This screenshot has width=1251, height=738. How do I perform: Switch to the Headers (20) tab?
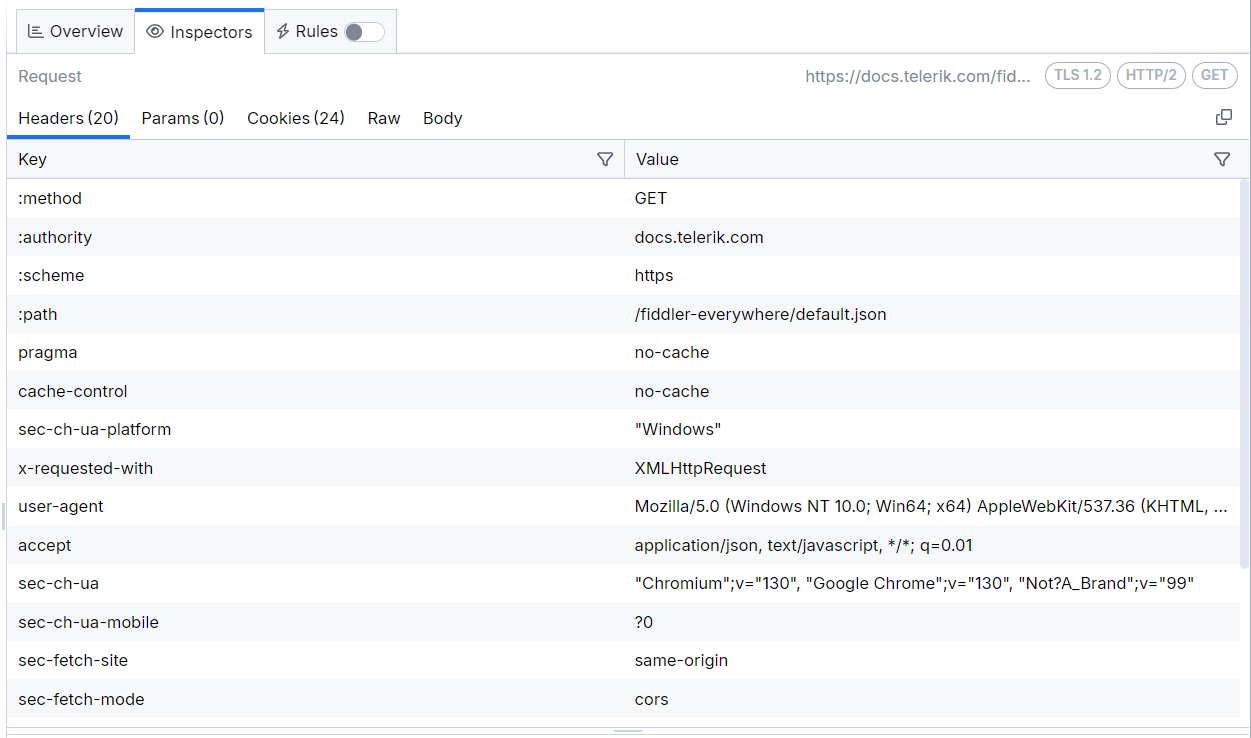point(68,118)
